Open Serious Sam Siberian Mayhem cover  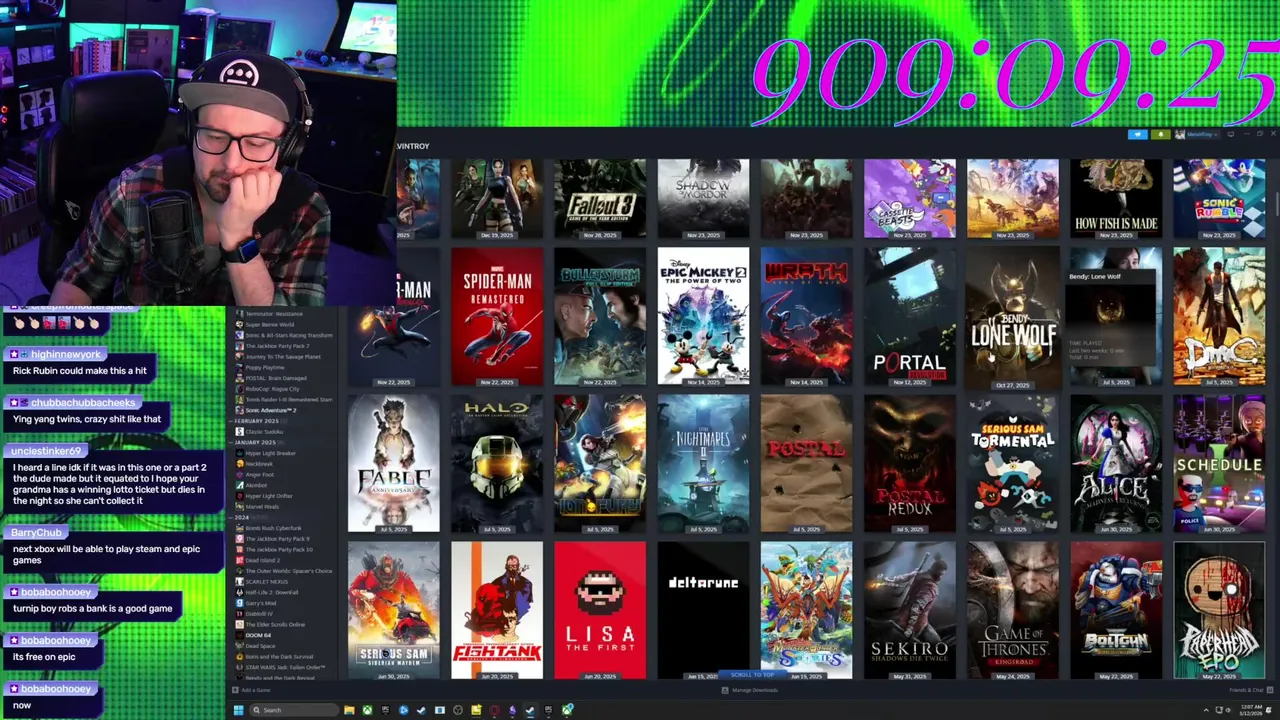pyautogui.click(x=393, y=610)
